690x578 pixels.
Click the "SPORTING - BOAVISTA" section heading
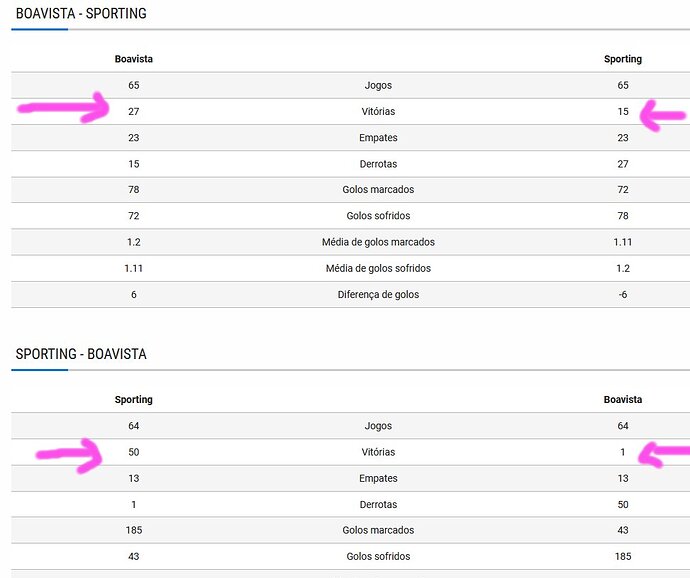81,354
